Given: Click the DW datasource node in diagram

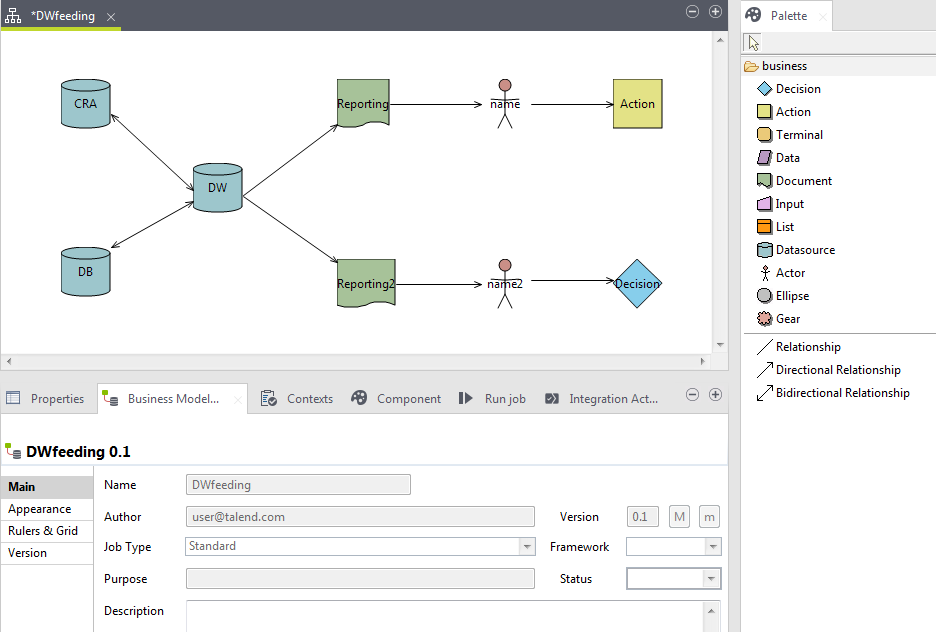Looking at the screenshot, I should click(x=217, y=188).
